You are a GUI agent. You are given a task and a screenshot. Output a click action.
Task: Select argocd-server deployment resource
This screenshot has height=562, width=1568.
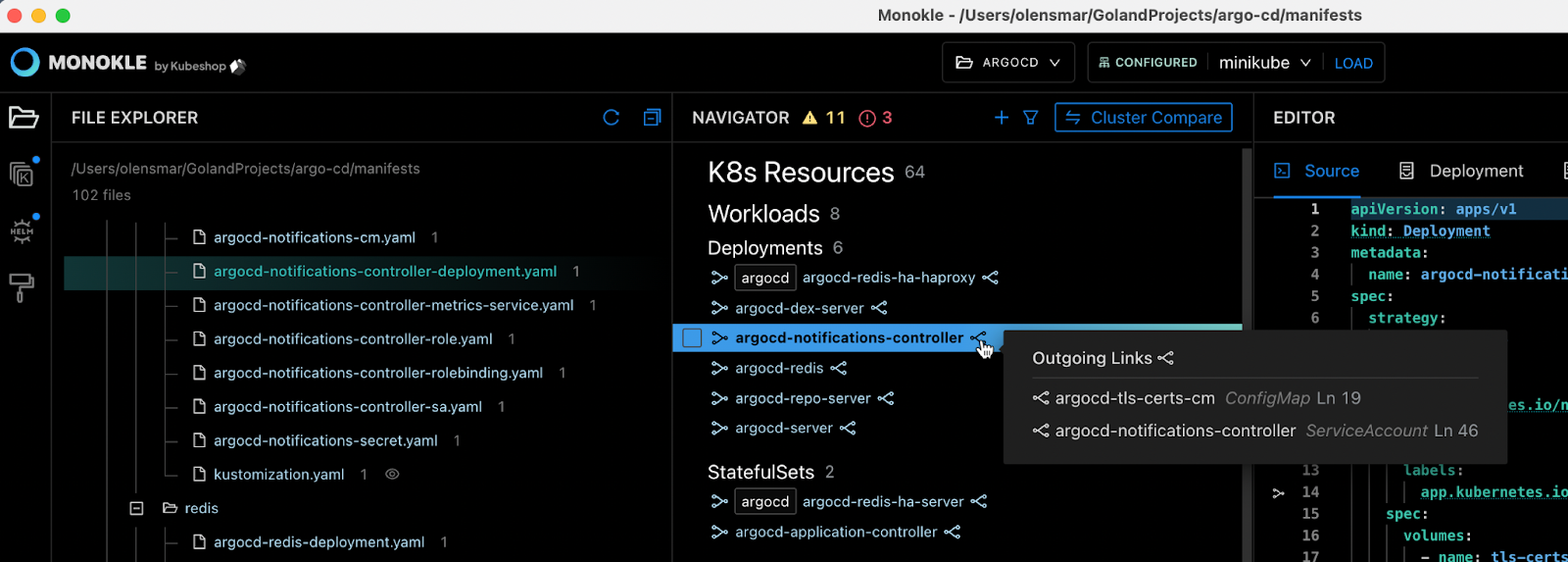coord(784,429)
